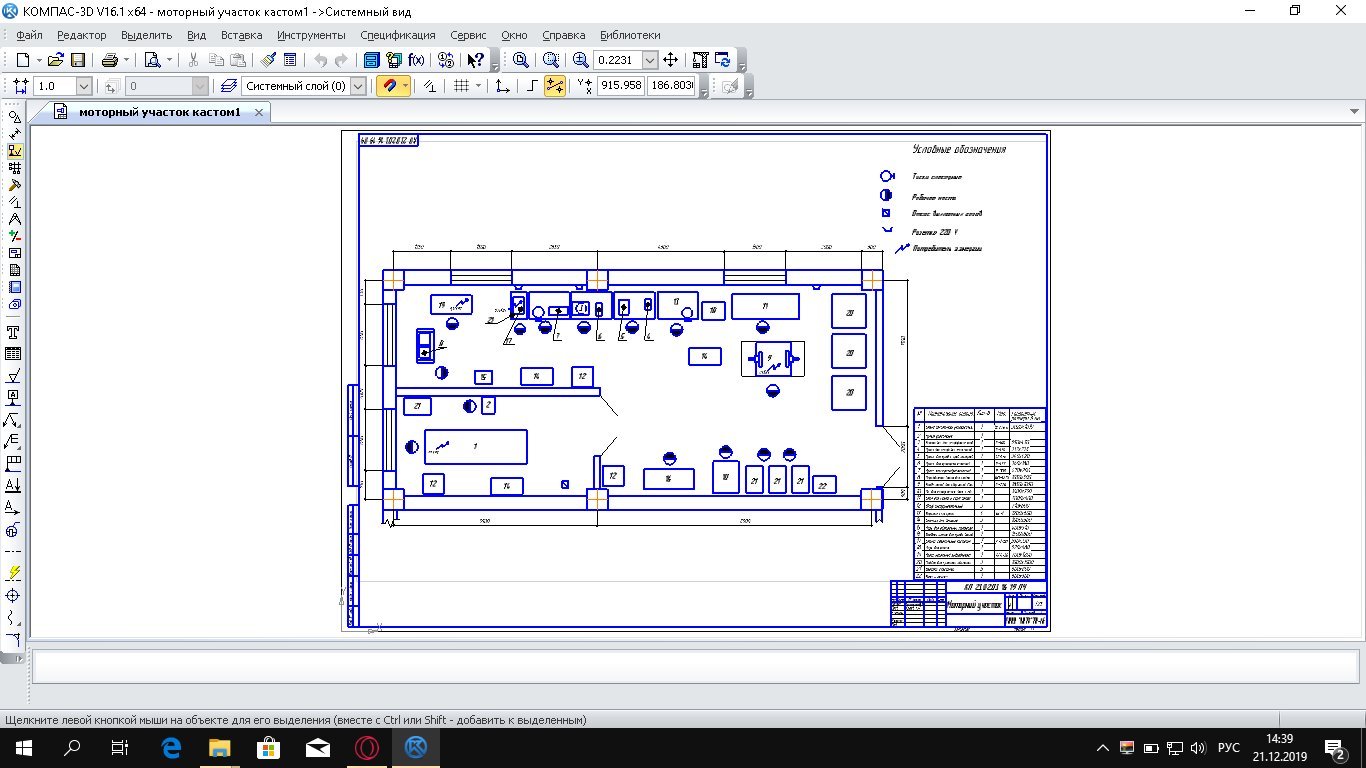Select the Table tool in left sidebar
1366x768 pixels.
[14, 354]
